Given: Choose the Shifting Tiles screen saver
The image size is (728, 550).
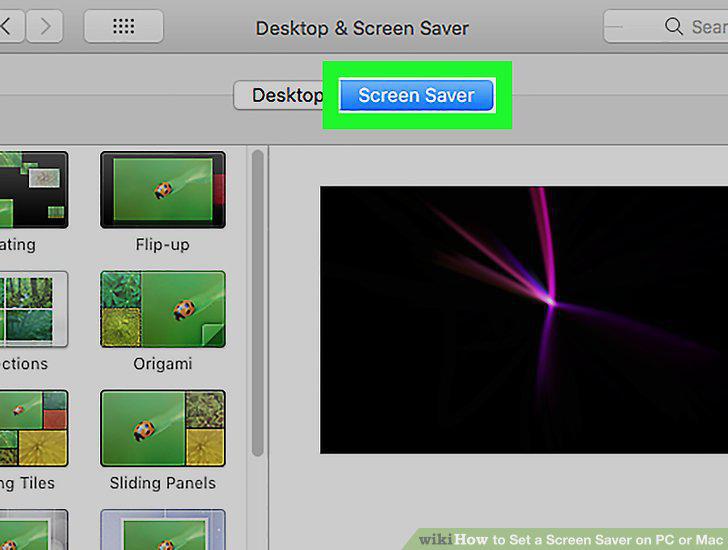Looking at the screenshot, I should [34, 428].
